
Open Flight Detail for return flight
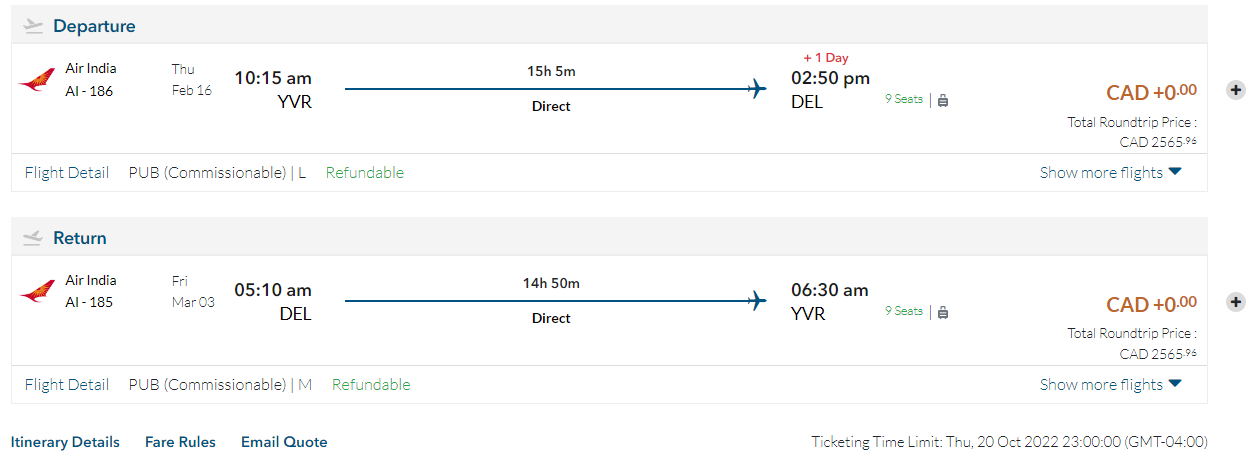pos(67,385)
